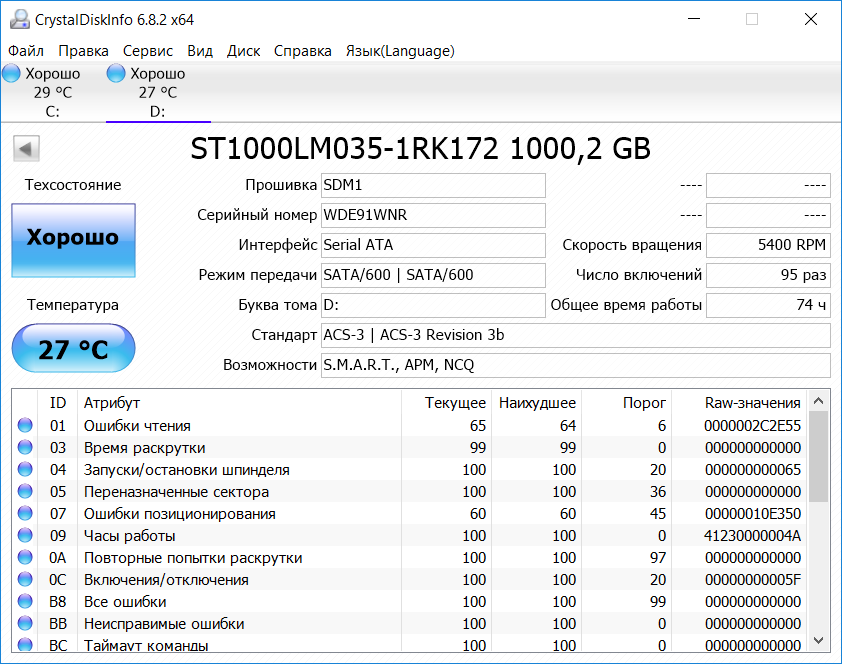Click the Хорошо health status button
This screenshot has width=842, height=664.
[74, 240]
